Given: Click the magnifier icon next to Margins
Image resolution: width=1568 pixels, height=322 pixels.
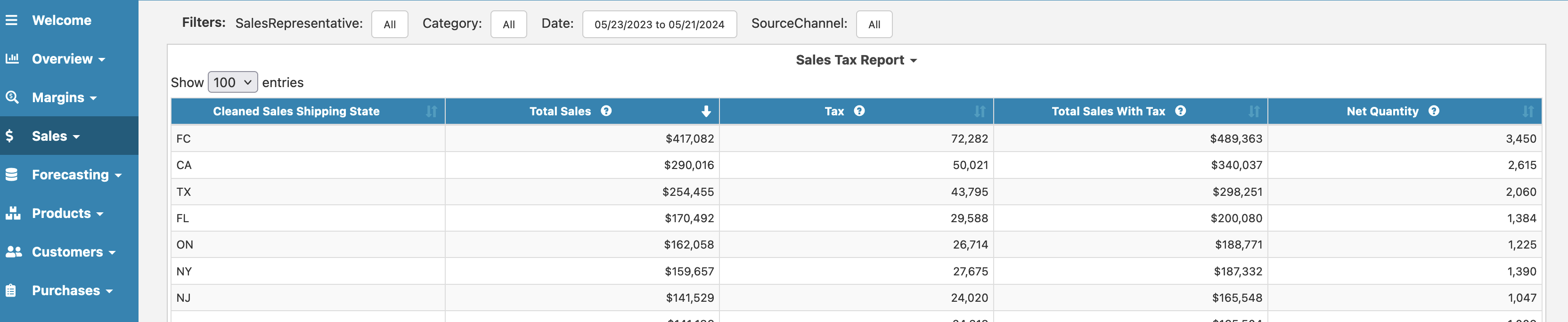Looking at the screenshot, I should click(12, 97).
